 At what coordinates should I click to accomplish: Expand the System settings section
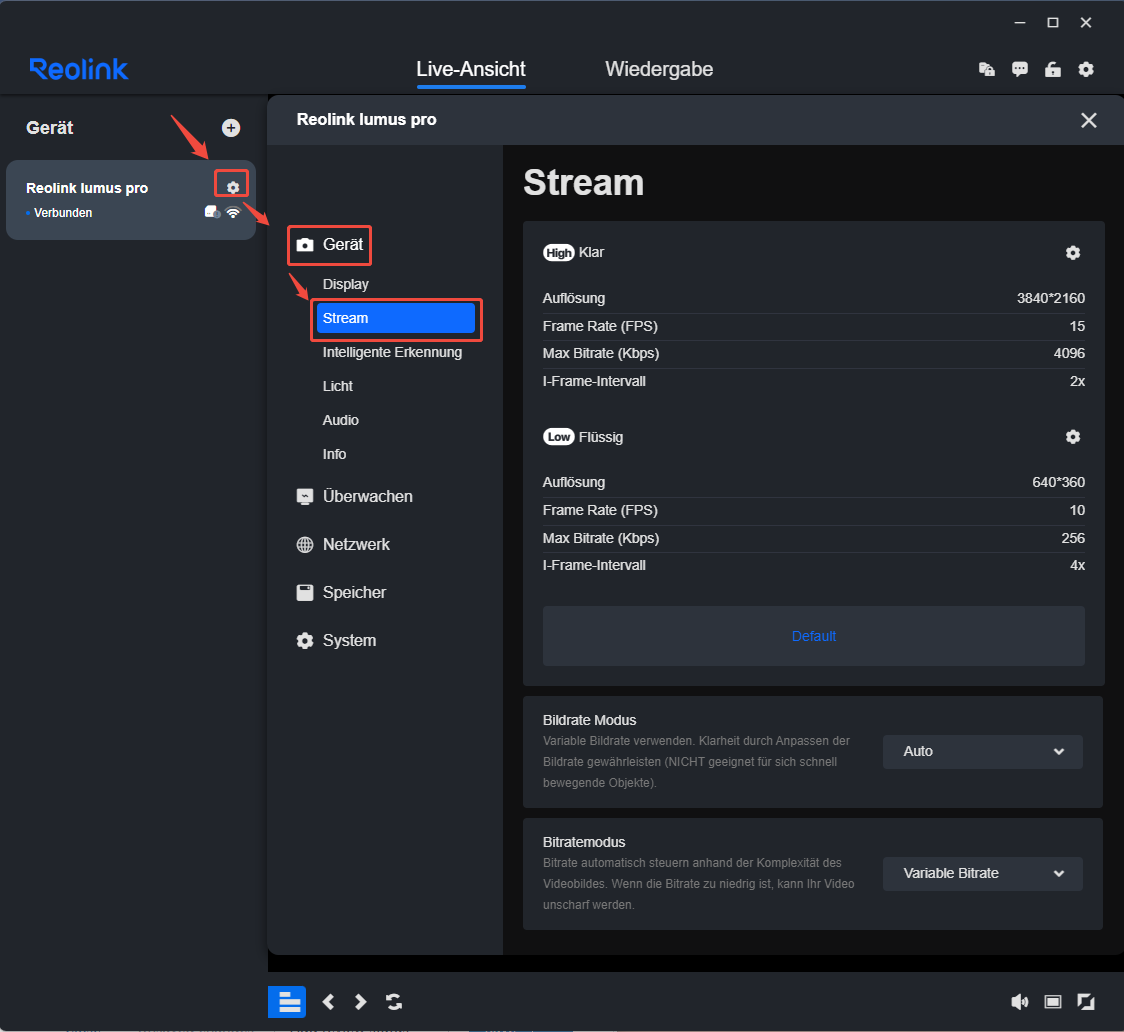coord(336,641)
